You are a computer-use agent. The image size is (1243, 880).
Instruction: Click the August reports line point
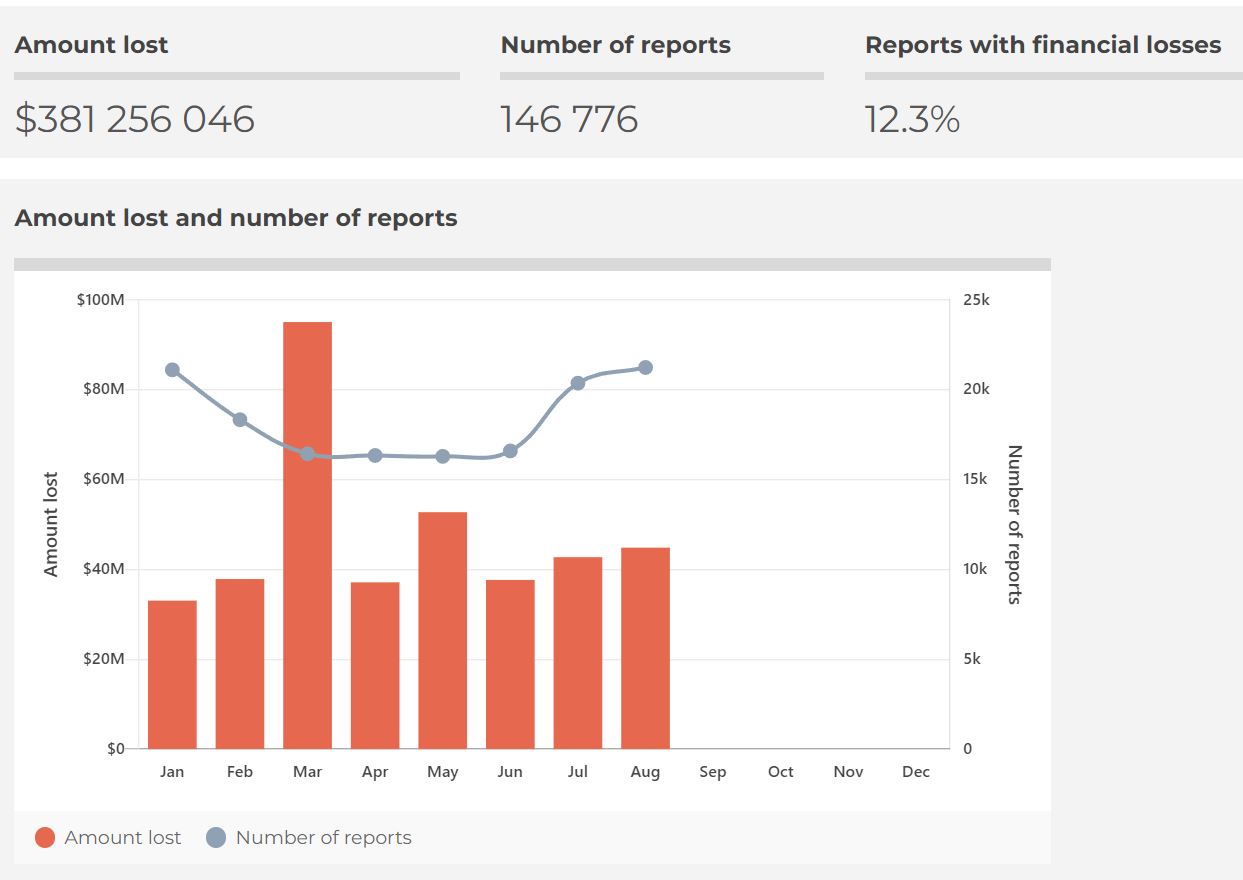click(x=645, y=368)
